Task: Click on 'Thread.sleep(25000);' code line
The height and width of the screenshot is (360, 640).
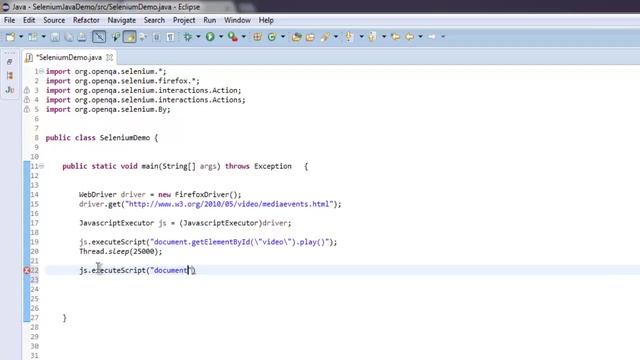Action: click(120, 251)
